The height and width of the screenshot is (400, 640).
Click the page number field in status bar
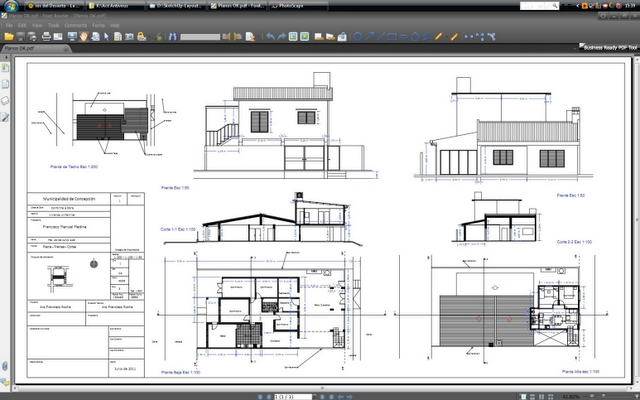292,397
